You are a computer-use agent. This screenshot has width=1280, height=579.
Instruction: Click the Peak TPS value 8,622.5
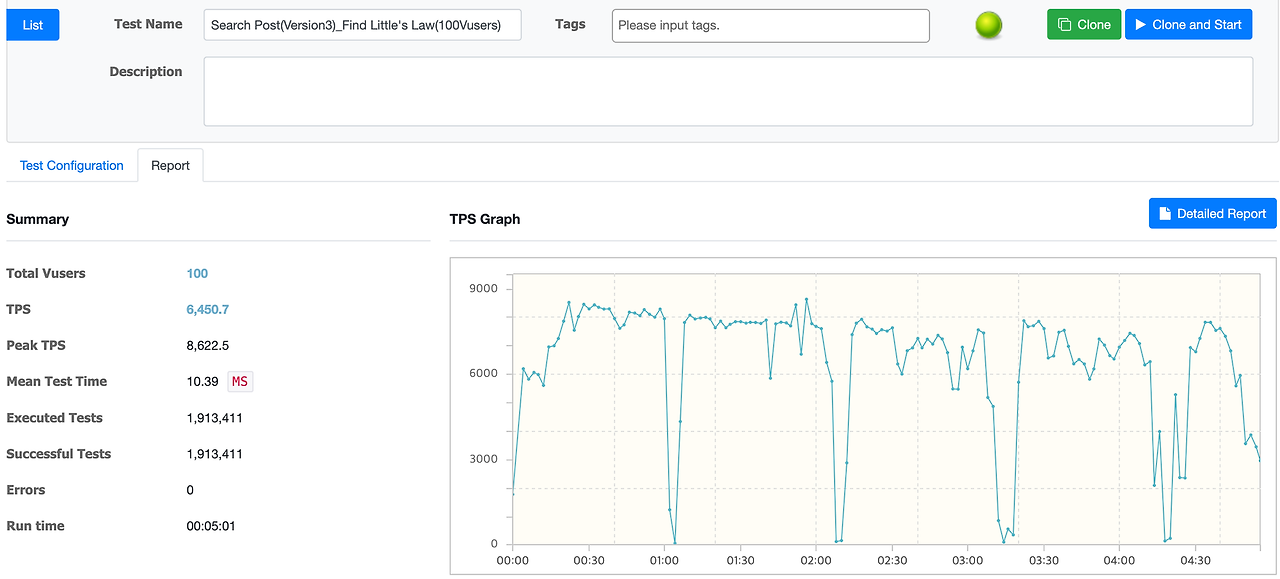tap(208, 346)
